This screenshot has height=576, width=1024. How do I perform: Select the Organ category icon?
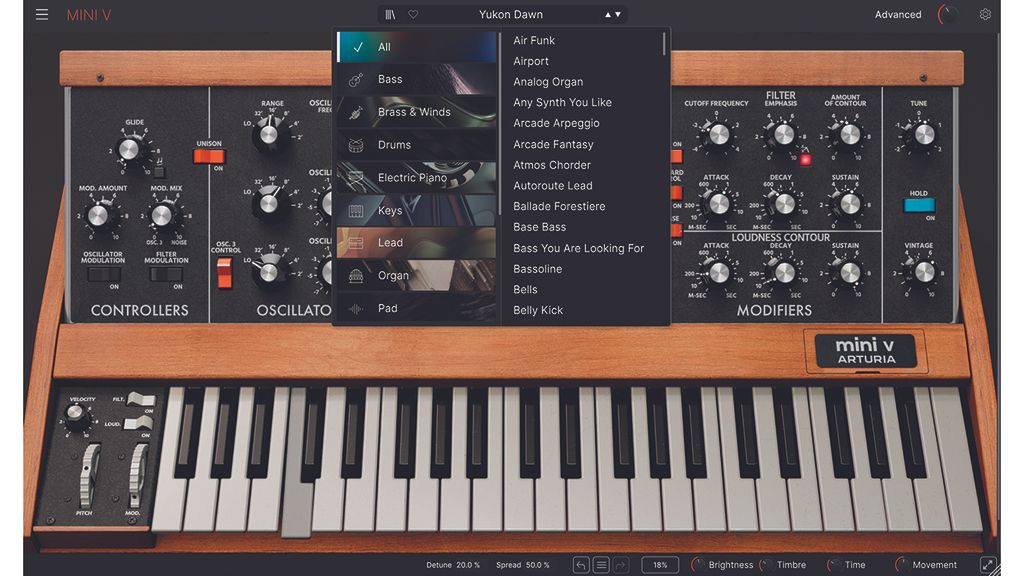(357, 275)
